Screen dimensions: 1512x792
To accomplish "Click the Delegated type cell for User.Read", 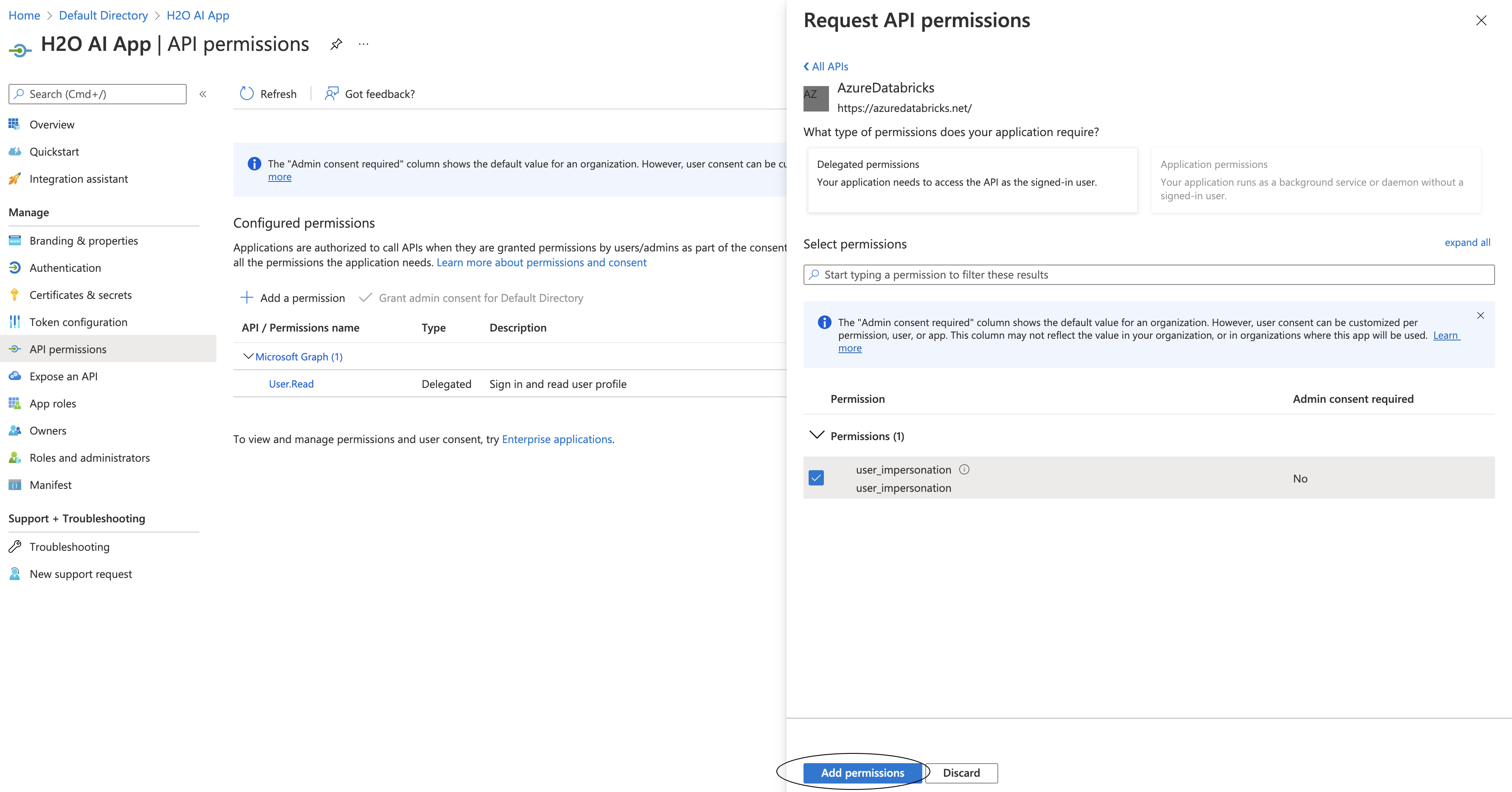I will [446, 384].
